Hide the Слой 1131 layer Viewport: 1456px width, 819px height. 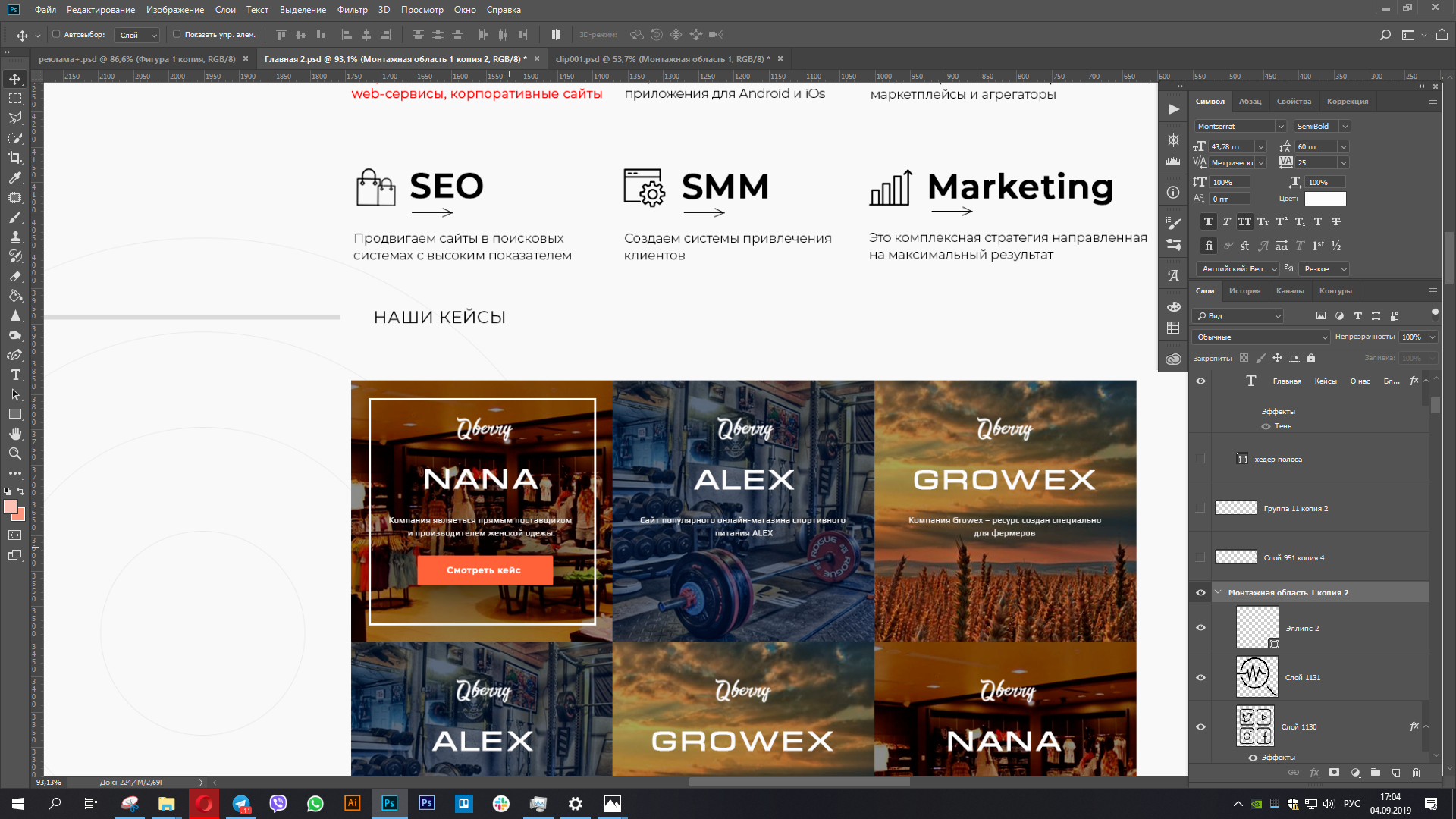(x=1200, y=677)
